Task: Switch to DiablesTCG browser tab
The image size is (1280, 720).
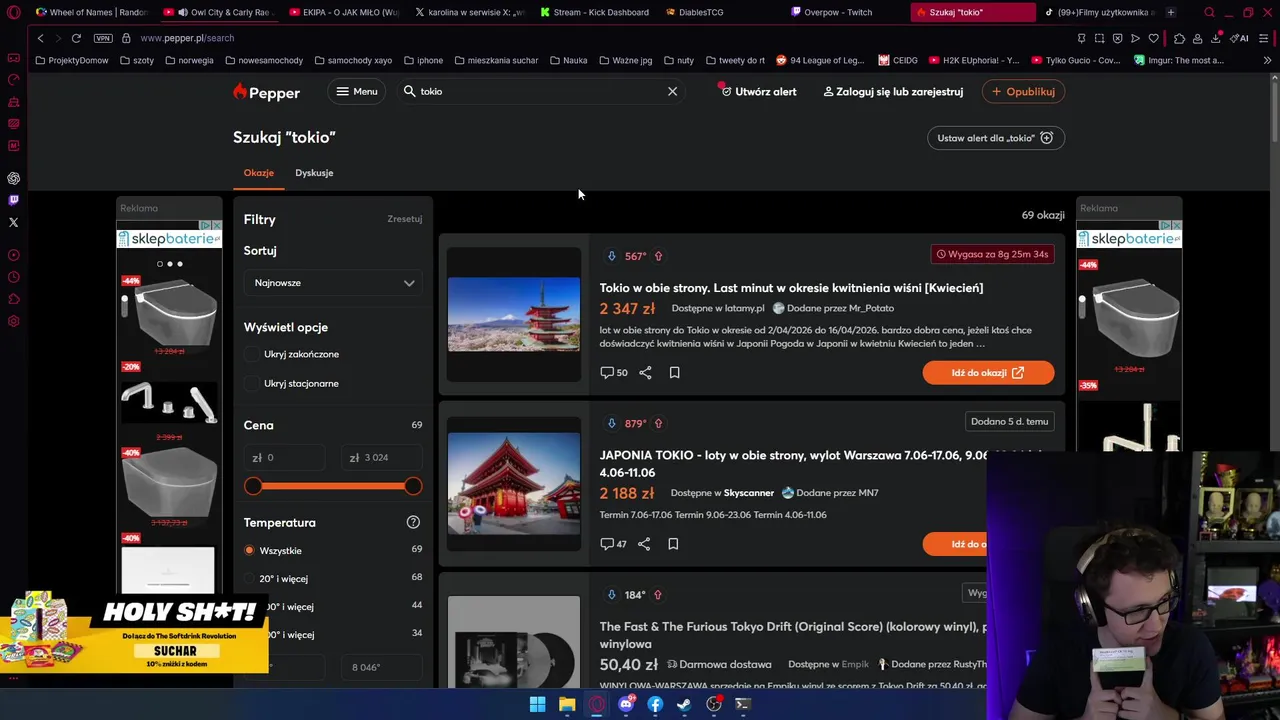Action: [700, 12]
